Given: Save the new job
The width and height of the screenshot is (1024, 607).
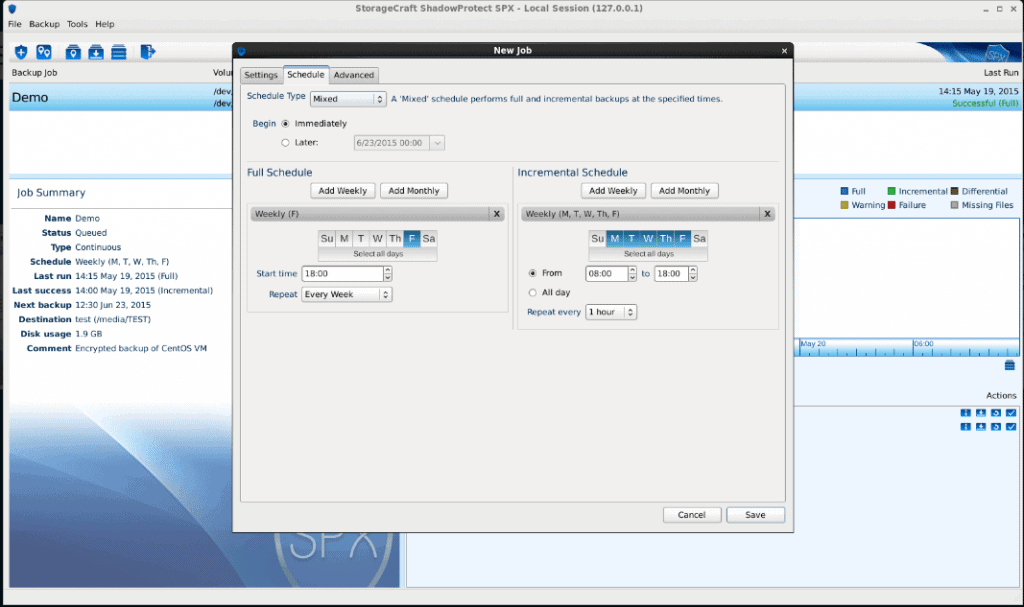Looking at the screenshot, I should [755, 514].
